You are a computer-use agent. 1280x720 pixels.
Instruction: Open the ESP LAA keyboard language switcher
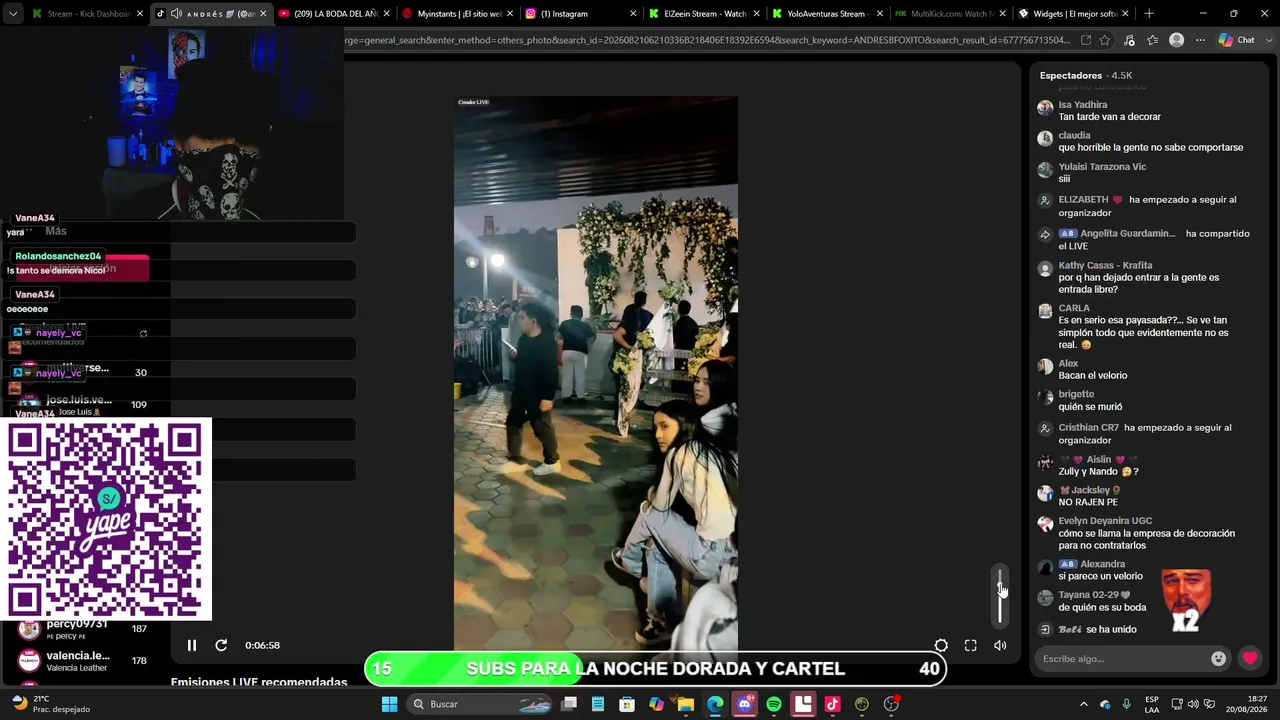point(1152,704)
